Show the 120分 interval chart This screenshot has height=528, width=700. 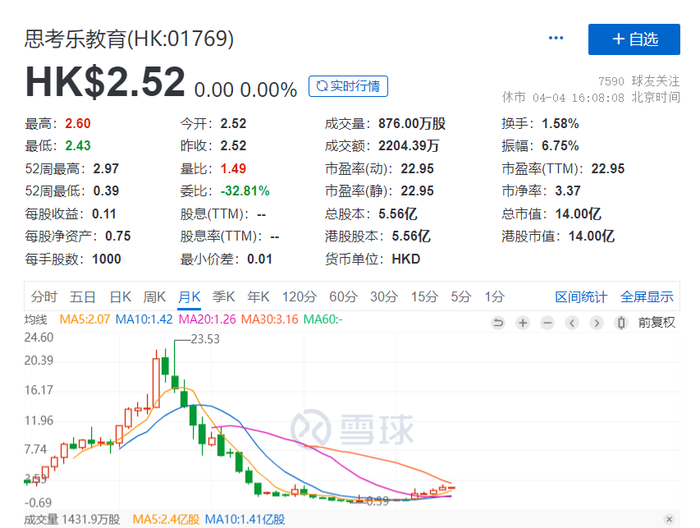tap(299, 296)
